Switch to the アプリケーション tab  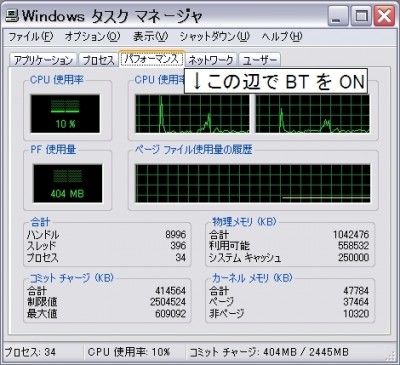(43, 60)
